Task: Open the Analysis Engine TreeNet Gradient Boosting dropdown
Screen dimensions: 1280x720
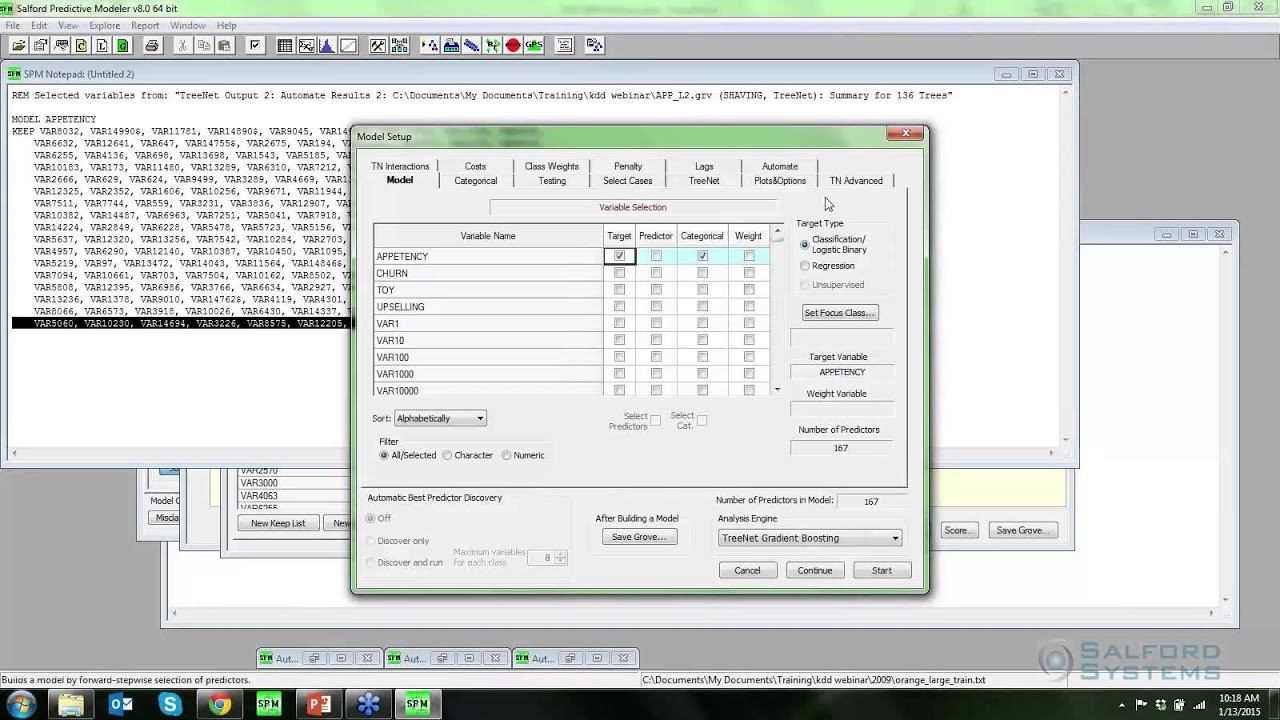Action: coord(810,538)
